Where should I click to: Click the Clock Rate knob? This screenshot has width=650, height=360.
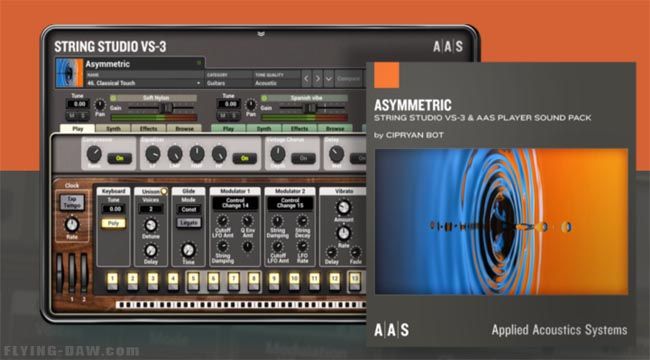72,224
